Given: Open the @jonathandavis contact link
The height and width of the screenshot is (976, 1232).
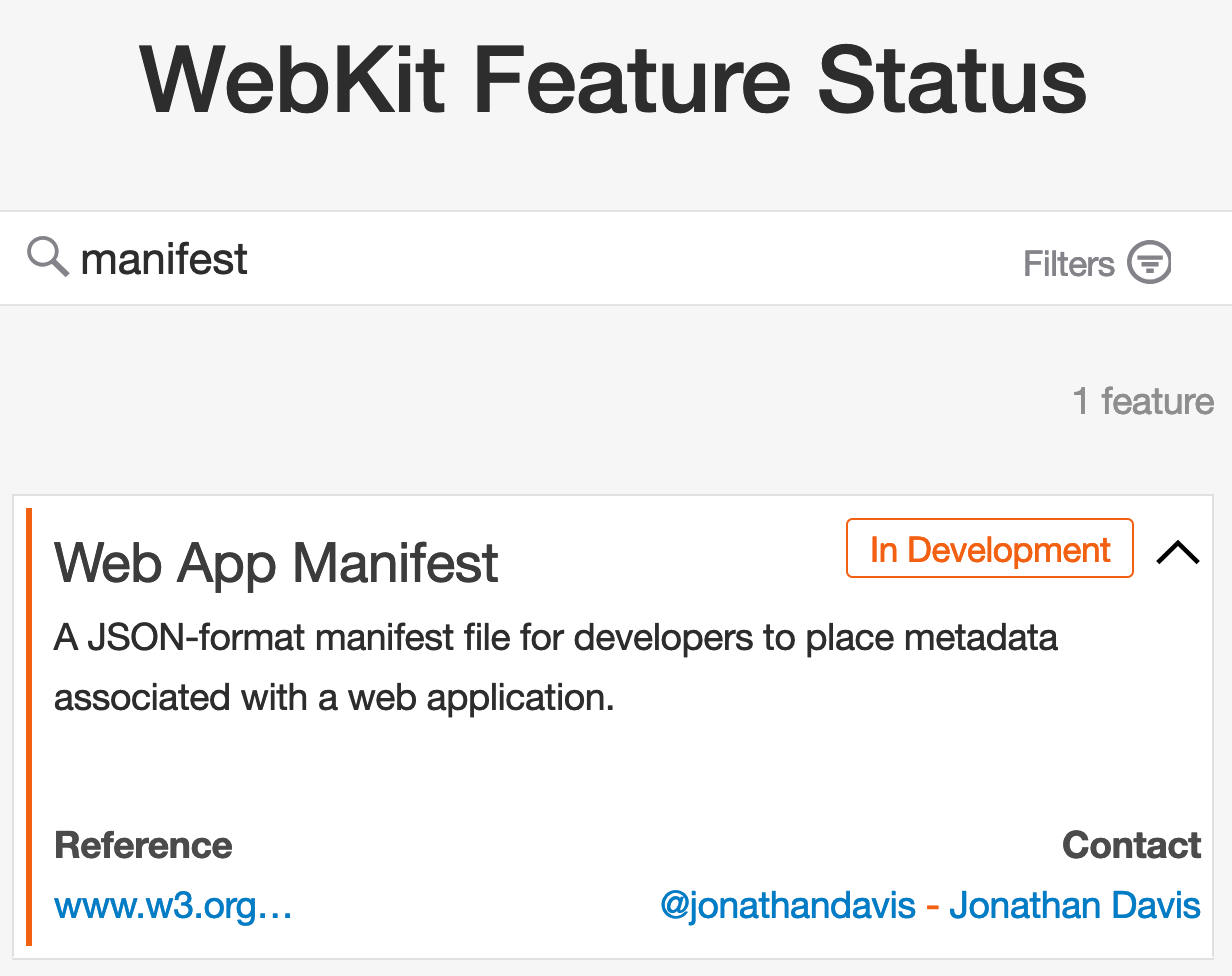Looking at the screenshot, I should [x=787, y=906].
